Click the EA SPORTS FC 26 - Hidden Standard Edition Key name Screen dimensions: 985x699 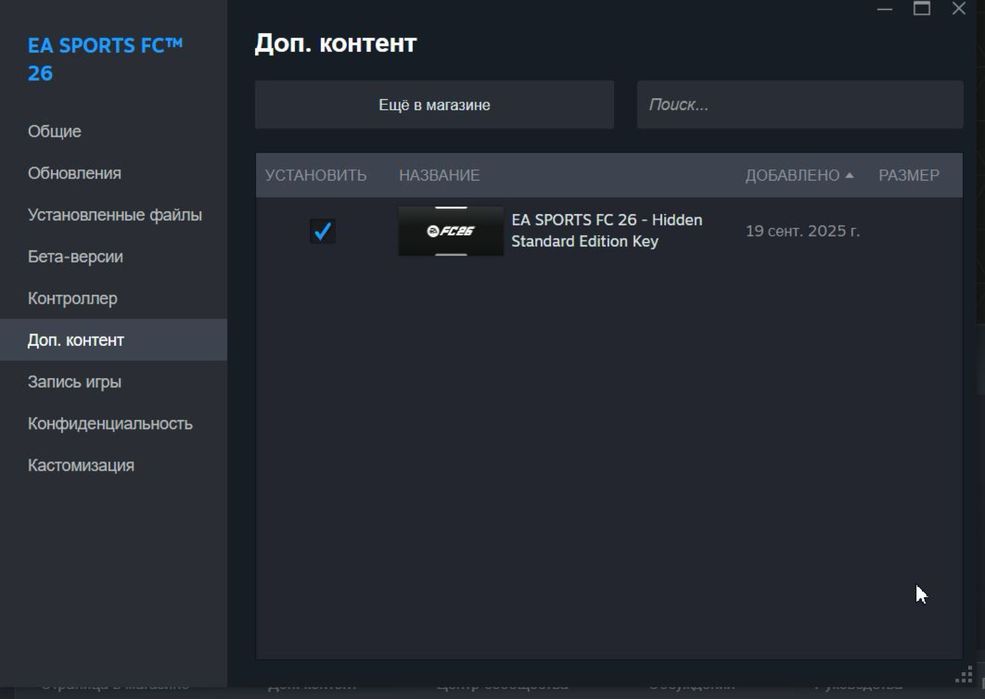click(607, 230)
